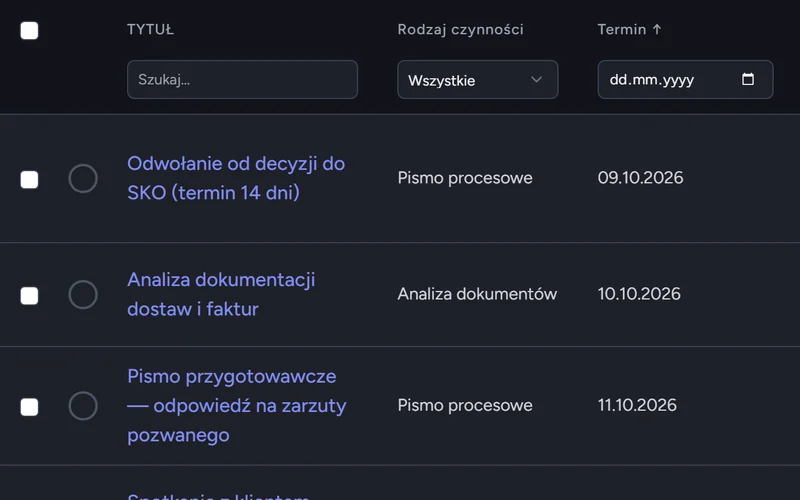Click Pismo procesowe in Pismo przygotowawcze row
Image resolution: width=800 pixels, height=500 pixels.
465,405
